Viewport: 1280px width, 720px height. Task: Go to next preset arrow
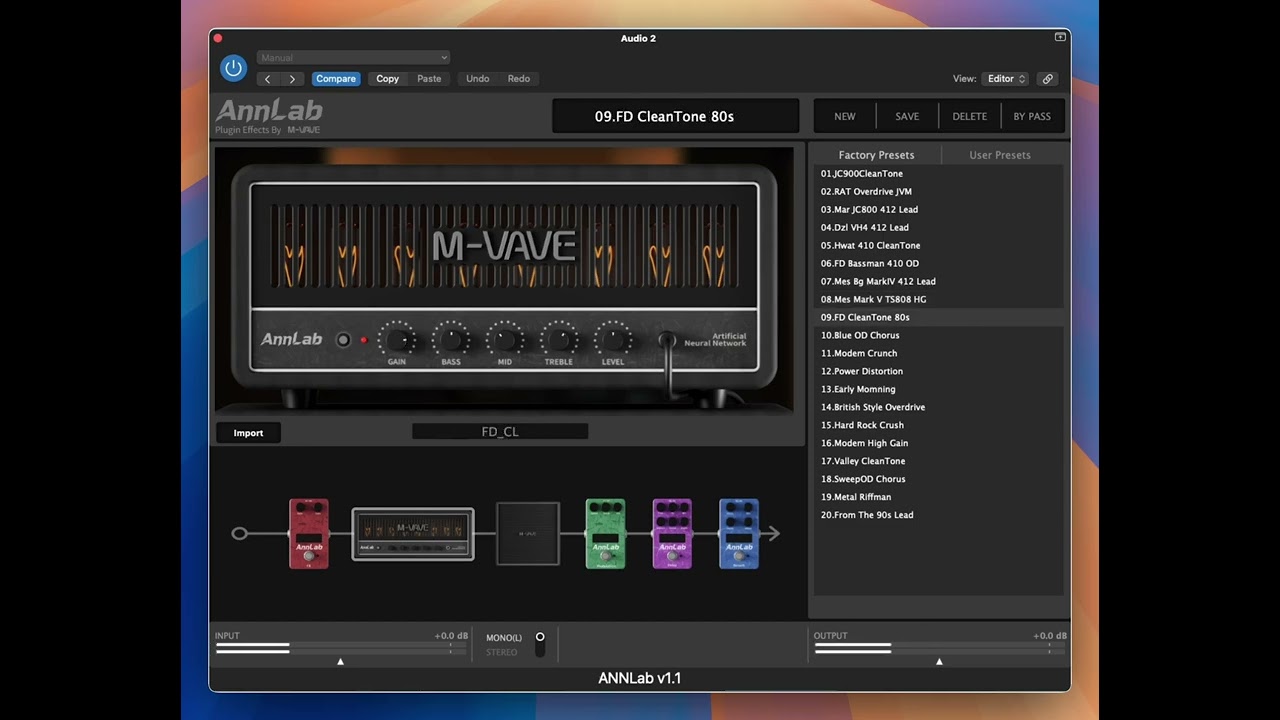(x=292, y=79)
